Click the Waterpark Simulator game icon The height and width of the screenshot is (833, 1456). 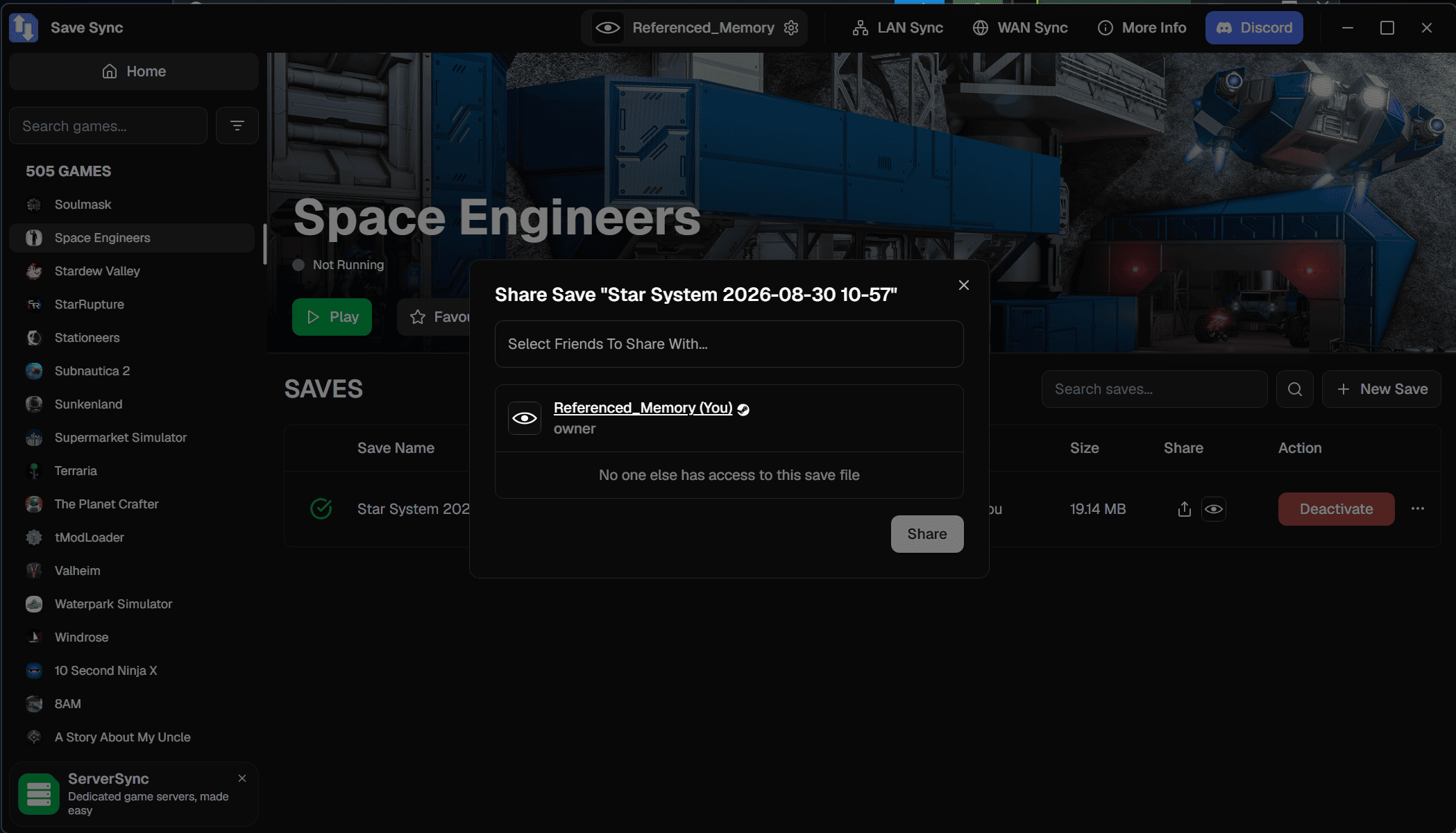(34, 604)
